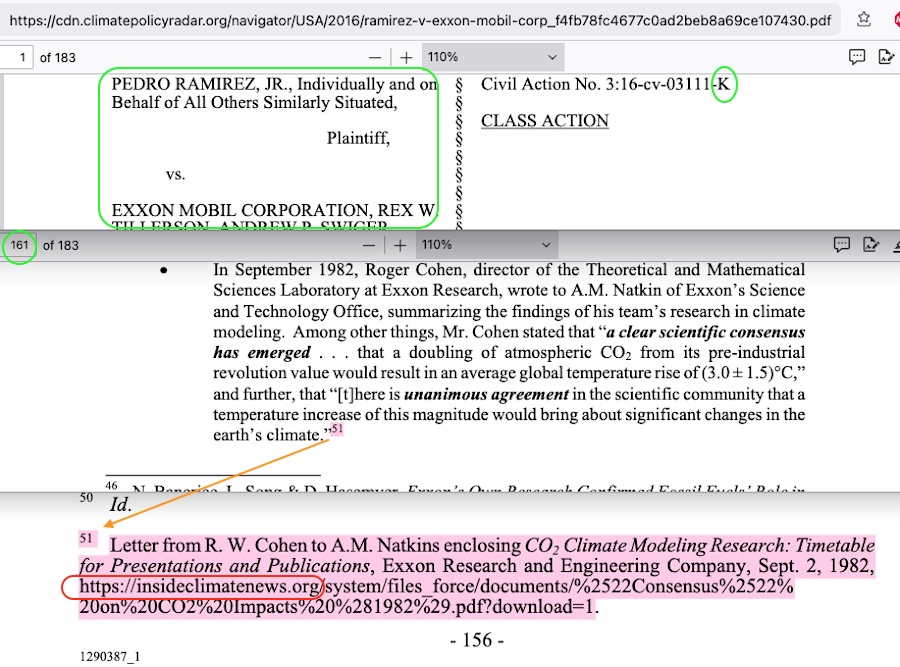Zoom out using minus in page 161 toolbar
Image resolution: width=900 pixels, height=667 pixels.
369,245
